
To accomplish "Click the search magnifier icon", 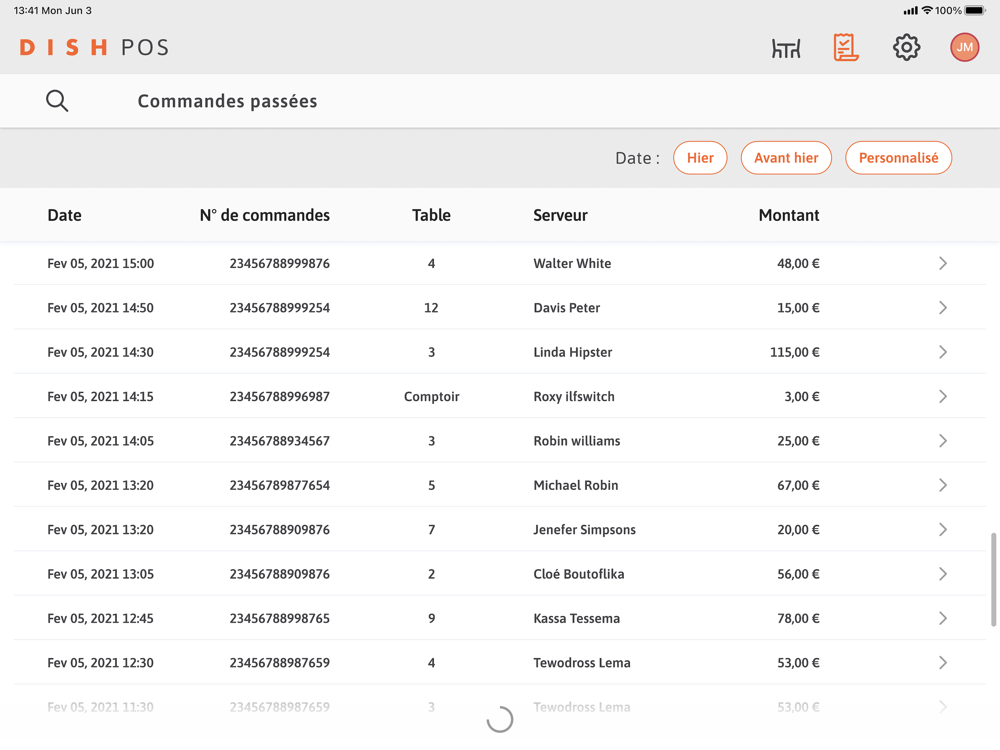I will pos(57,101).
